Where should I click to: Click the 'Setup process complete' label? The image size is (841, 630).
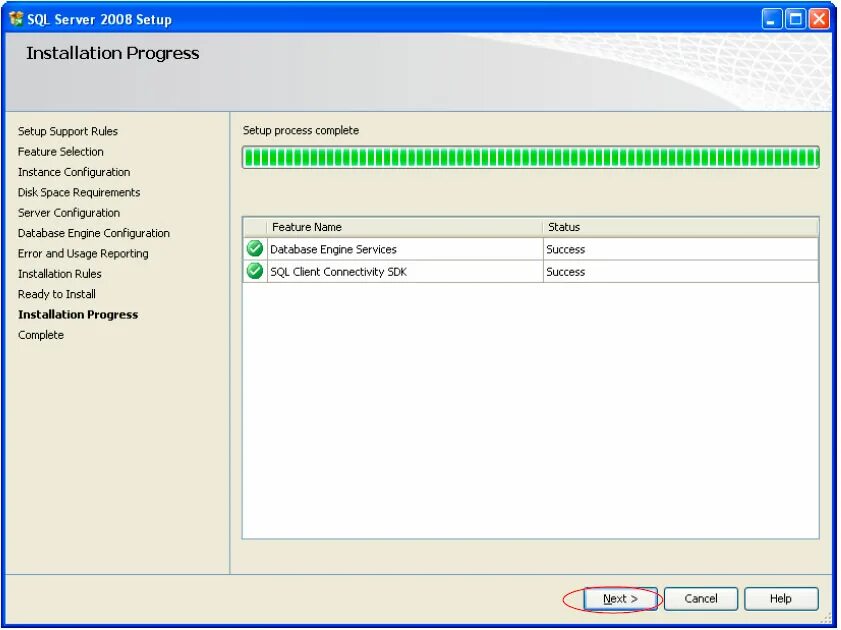[x=301, y=130]
